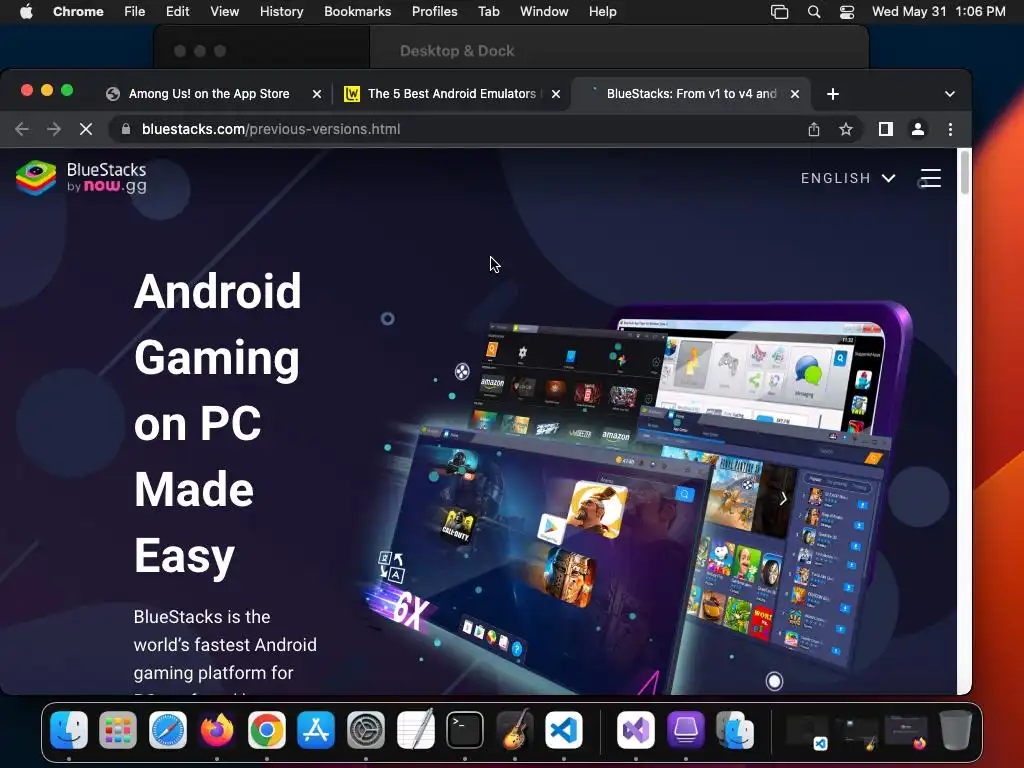The height and width of the screenshot is (768, 1024).
Task: Open Finder from the Dock
Action: [x=69, y=730]
